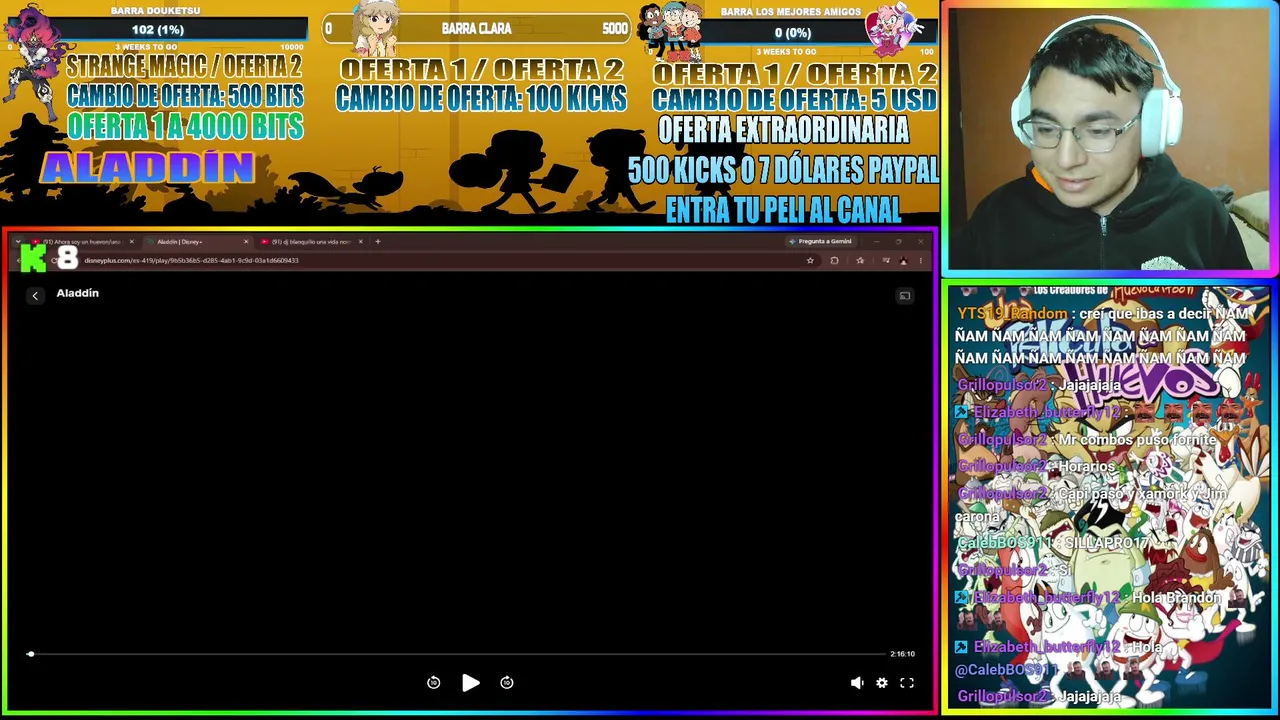The height and width of the screenshot is (720, 1280).
Task: Click the 'BARRA CLARA' goal bar
Action: click(x=477, y=29)
